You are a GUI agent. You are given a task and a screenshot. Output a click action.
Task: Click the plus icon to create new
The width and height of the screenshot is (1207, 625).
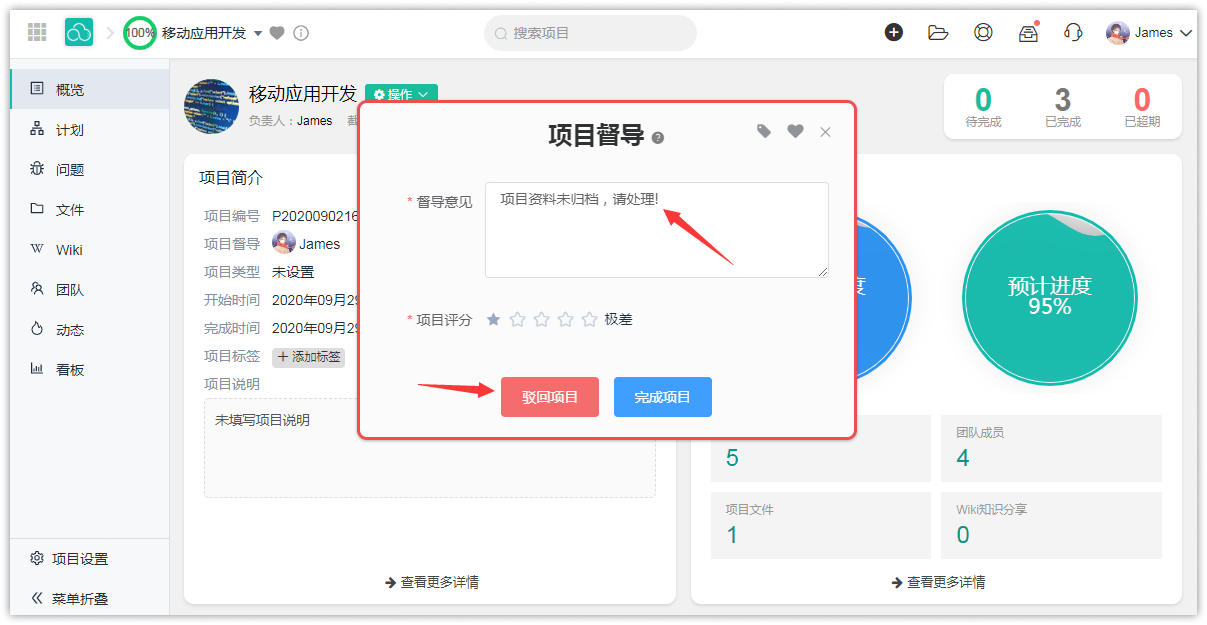tap(894, 32)
